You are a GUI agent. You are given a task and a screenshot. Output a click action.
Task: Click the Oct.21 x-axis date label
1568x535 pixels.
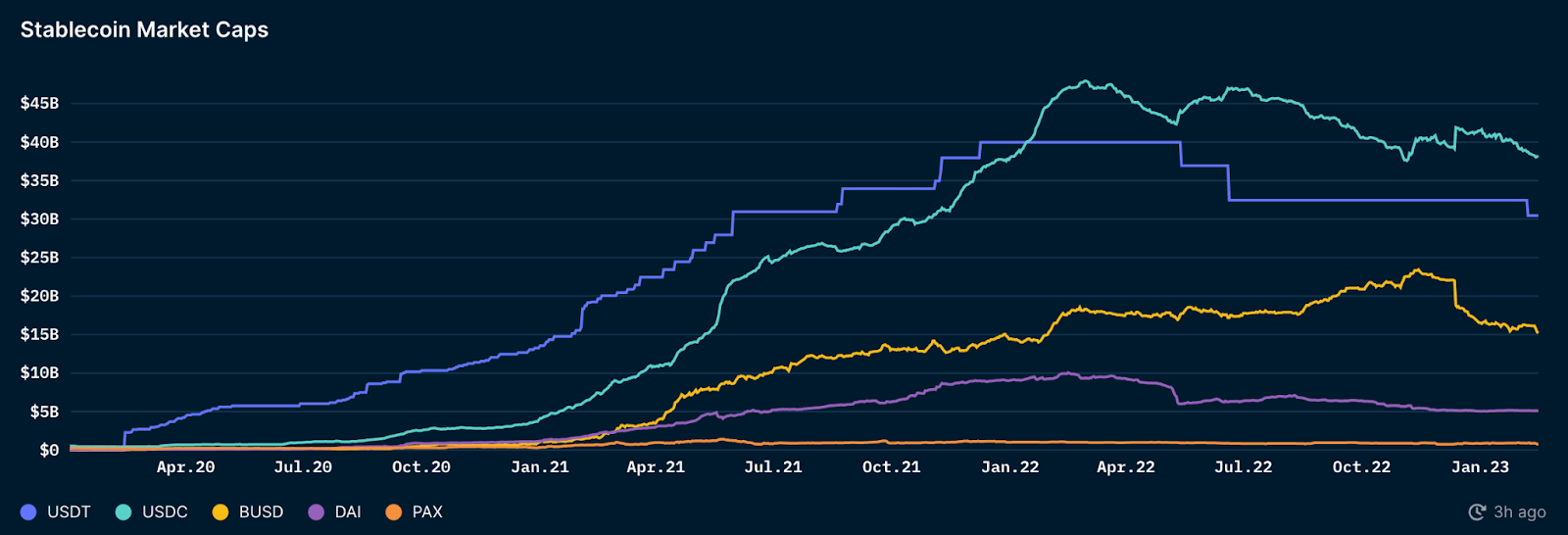click(x=891, y=467)
